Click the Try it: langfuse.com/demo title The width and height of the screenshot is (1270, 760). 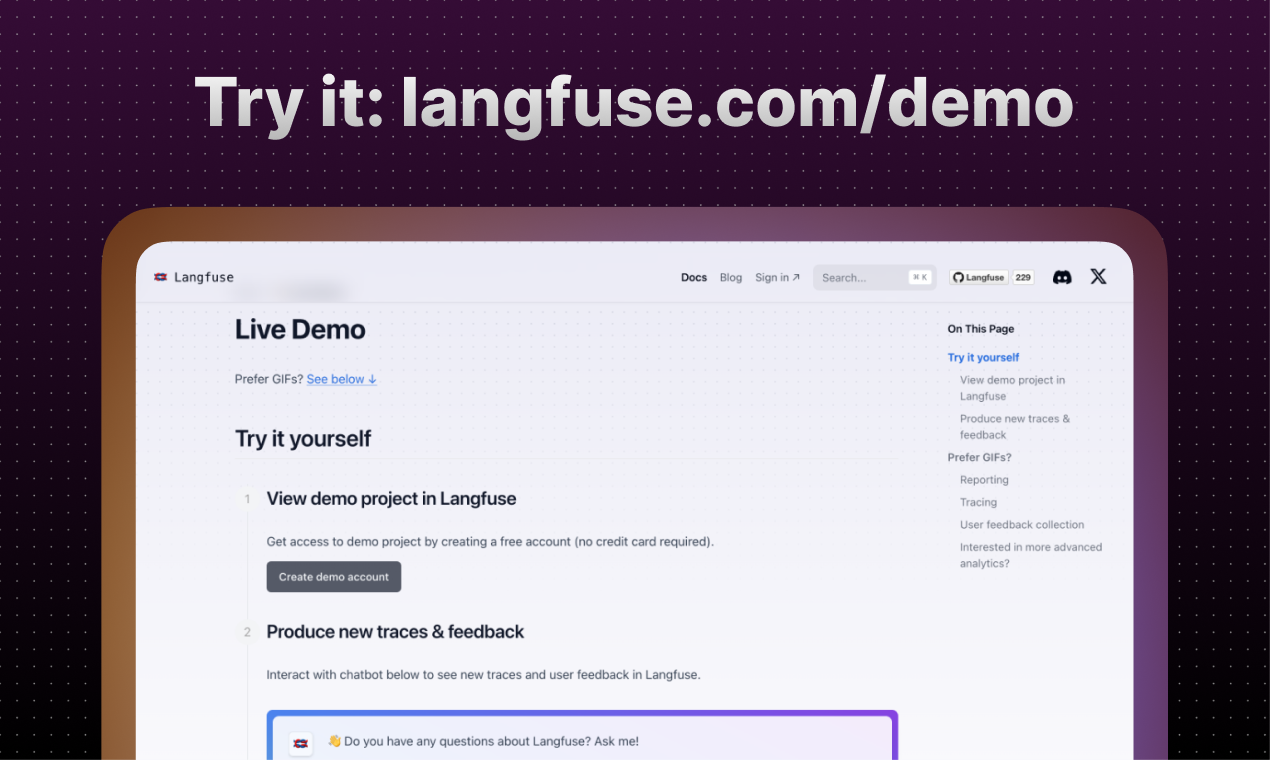point(634,103)
